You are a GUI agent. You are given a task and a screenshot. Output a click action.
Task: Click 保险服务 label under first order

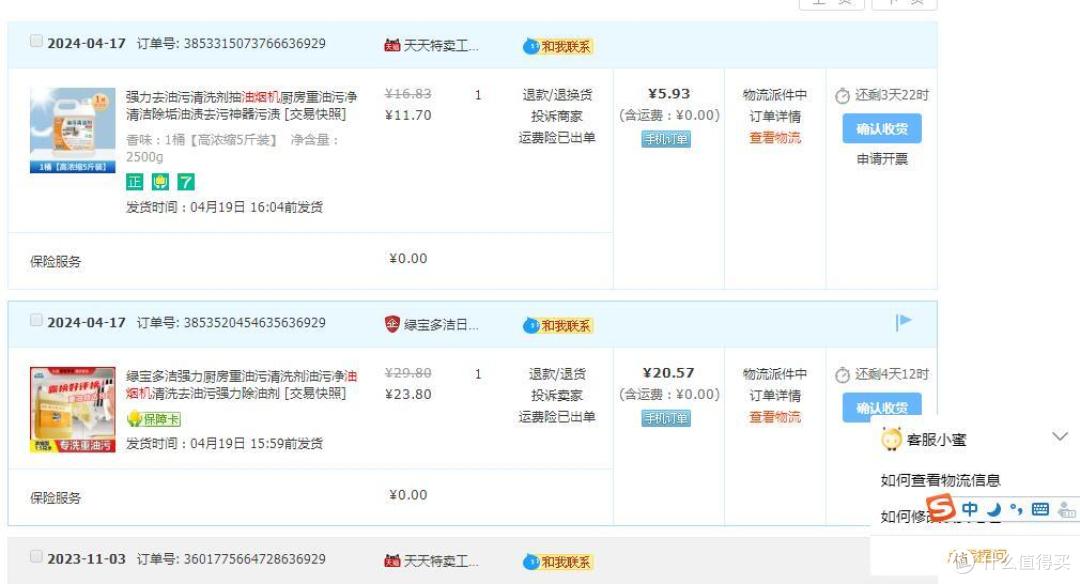point(55,262)
